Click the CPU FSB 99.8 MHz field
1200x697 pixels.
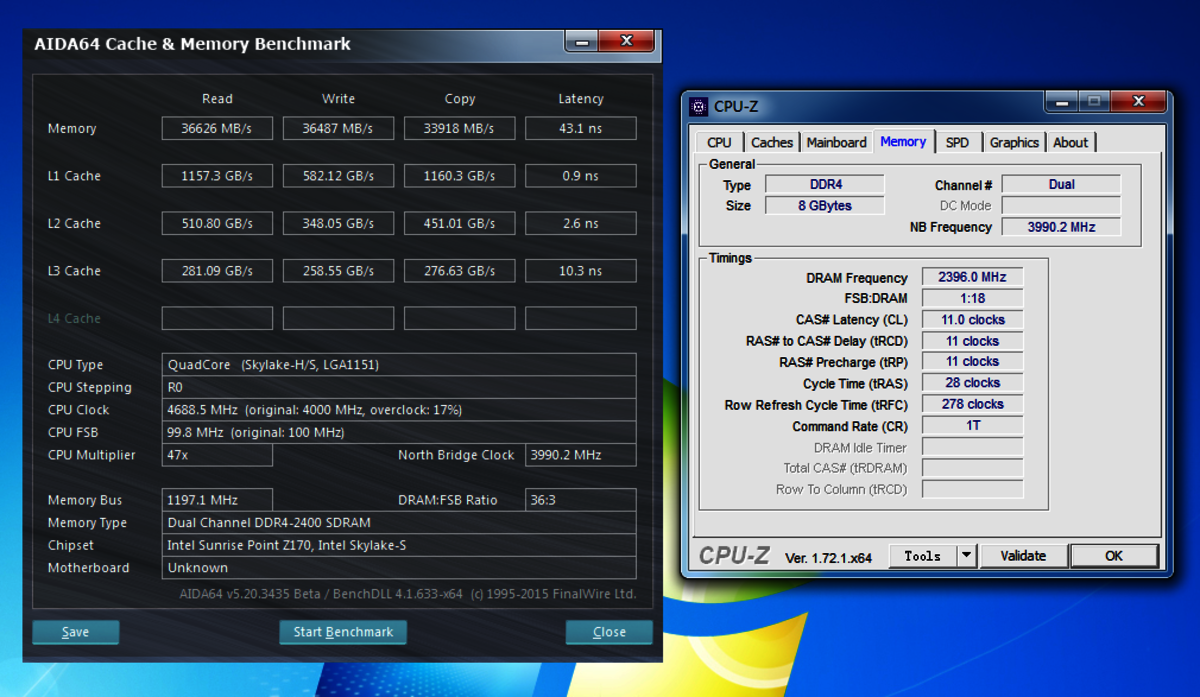click(399, 432)
